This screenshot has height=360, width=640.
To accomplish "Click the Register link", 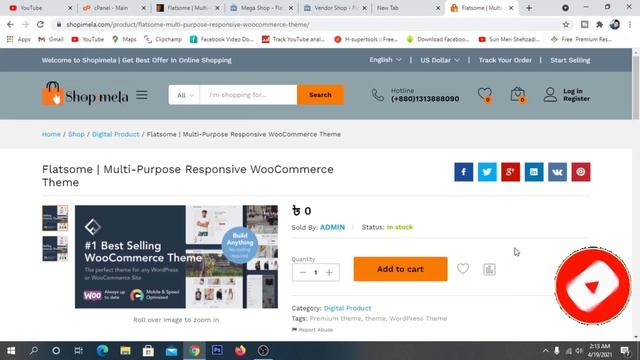I will point(576,99).
